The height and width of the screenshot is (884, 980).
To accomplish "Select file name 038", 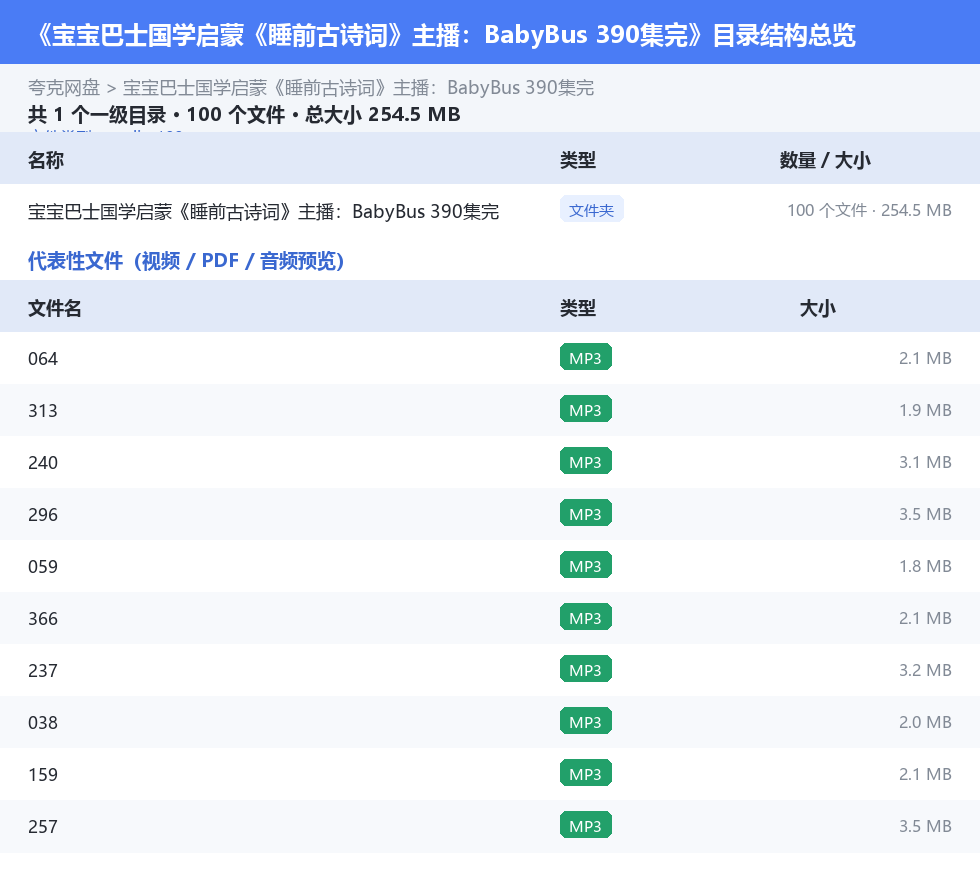I will [x=42, y=722].
